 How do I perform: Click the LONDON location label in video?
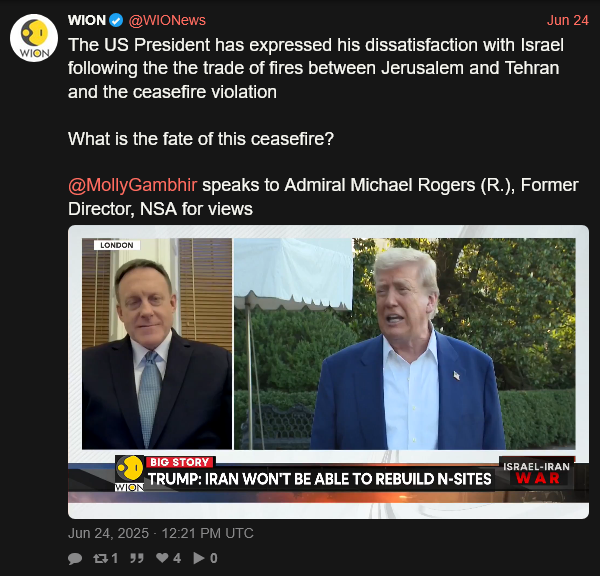(x=117, y=245)
